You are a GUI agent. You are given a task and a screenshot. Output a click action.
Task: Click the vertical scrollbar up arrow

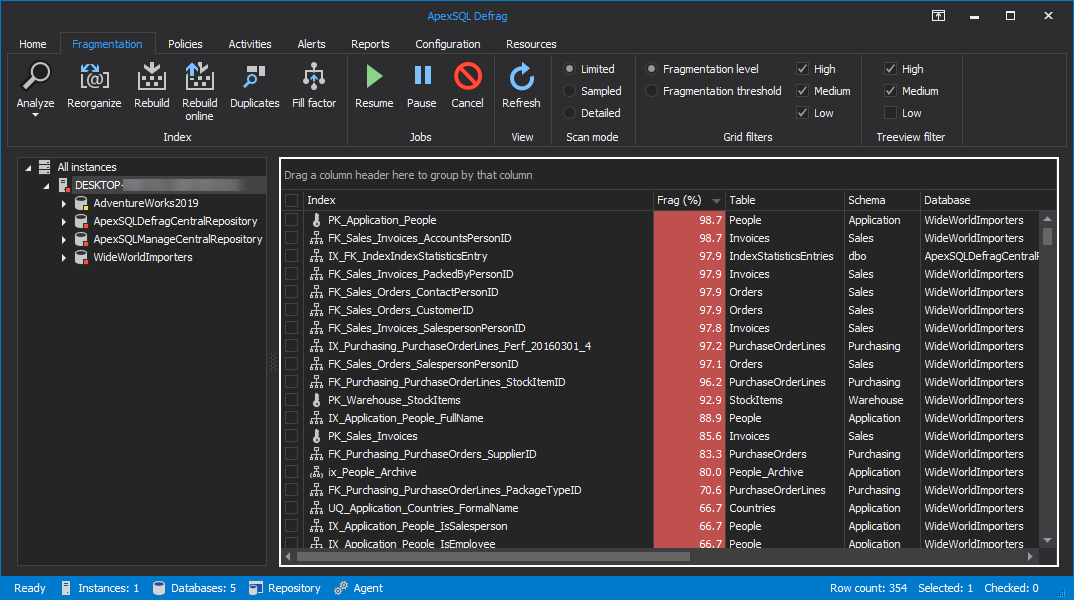click(1047, 218)
